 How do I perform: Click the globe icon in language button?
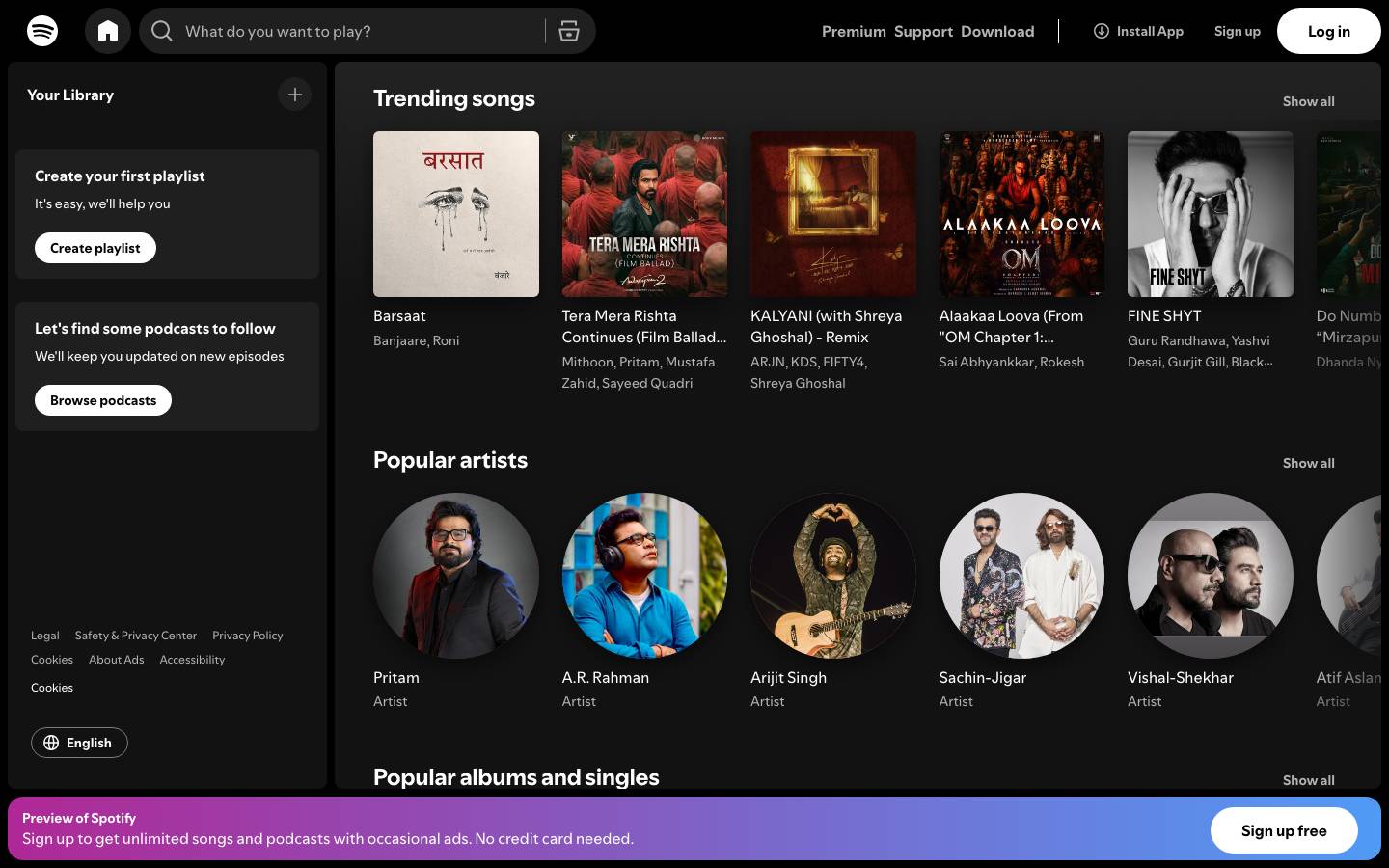click(51, 743)
